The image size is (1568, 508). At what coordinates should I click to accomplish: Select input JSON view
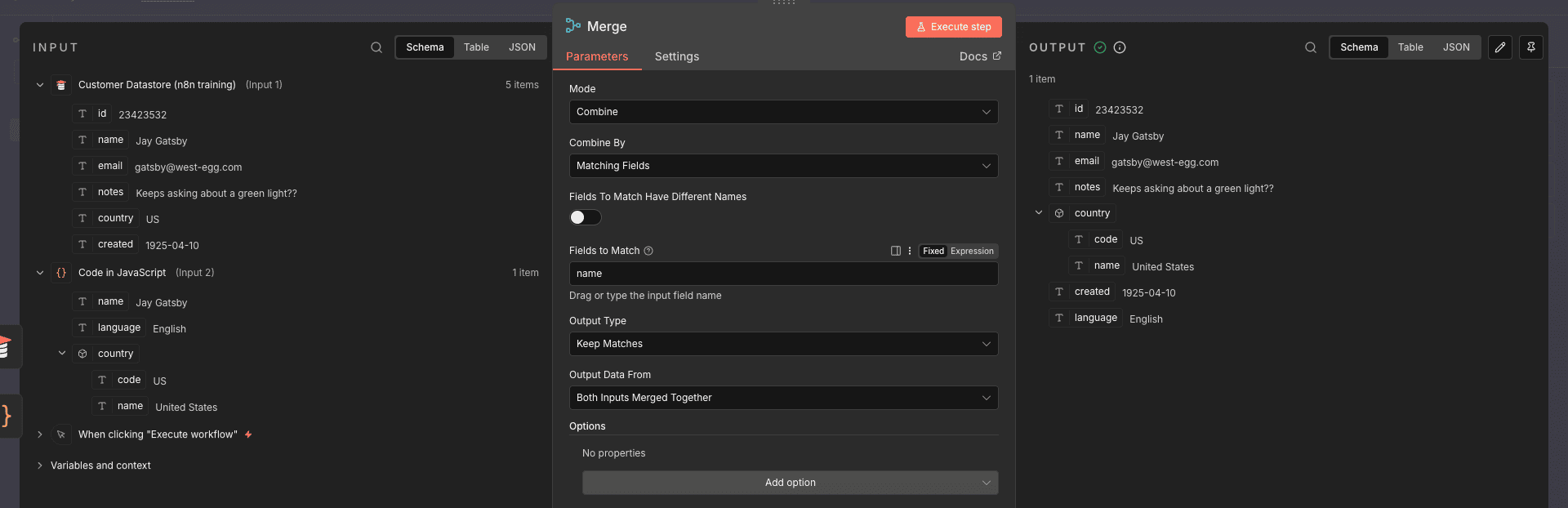522,47
